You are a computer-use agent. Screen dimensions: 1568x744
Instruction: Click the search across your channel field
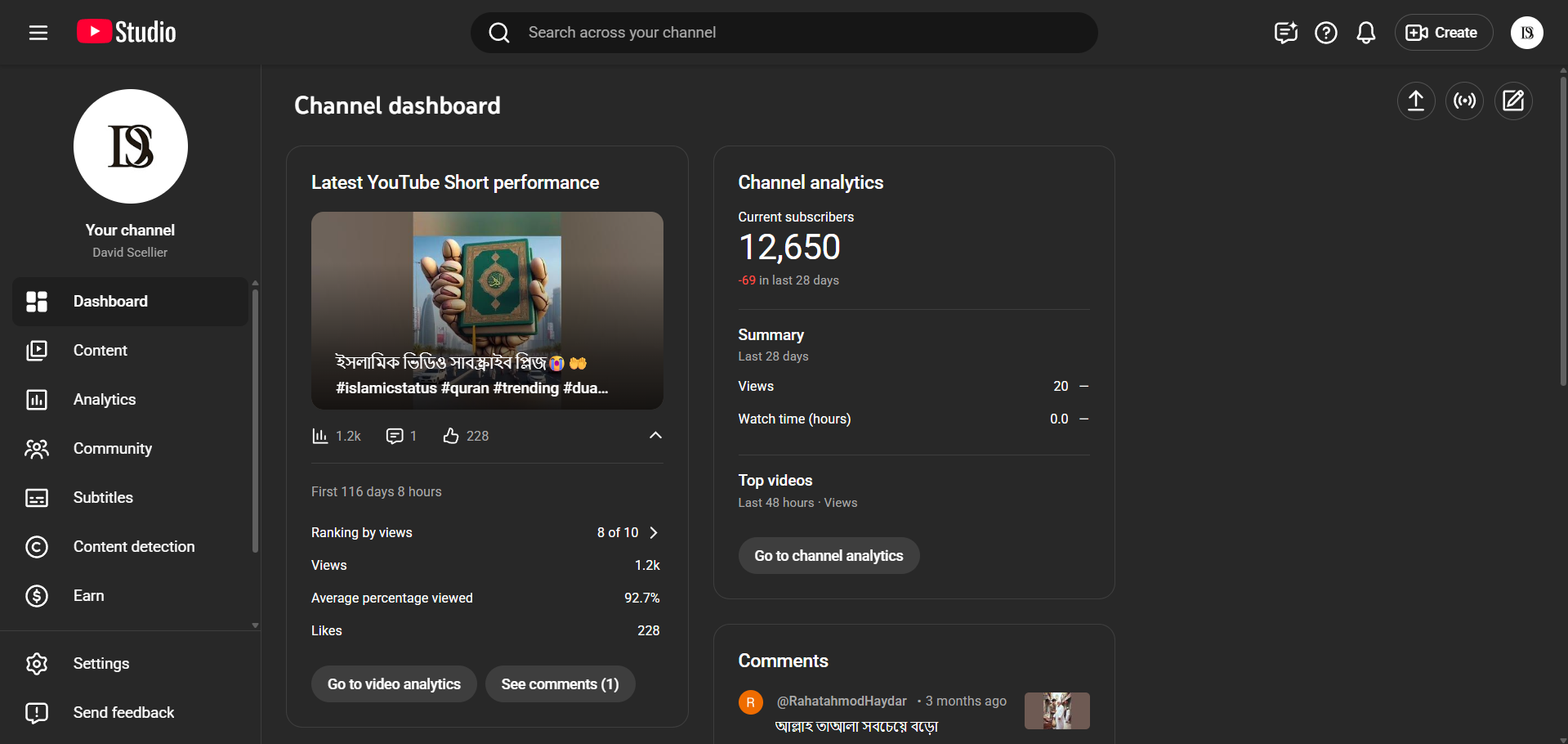click(x=784, y=33)
